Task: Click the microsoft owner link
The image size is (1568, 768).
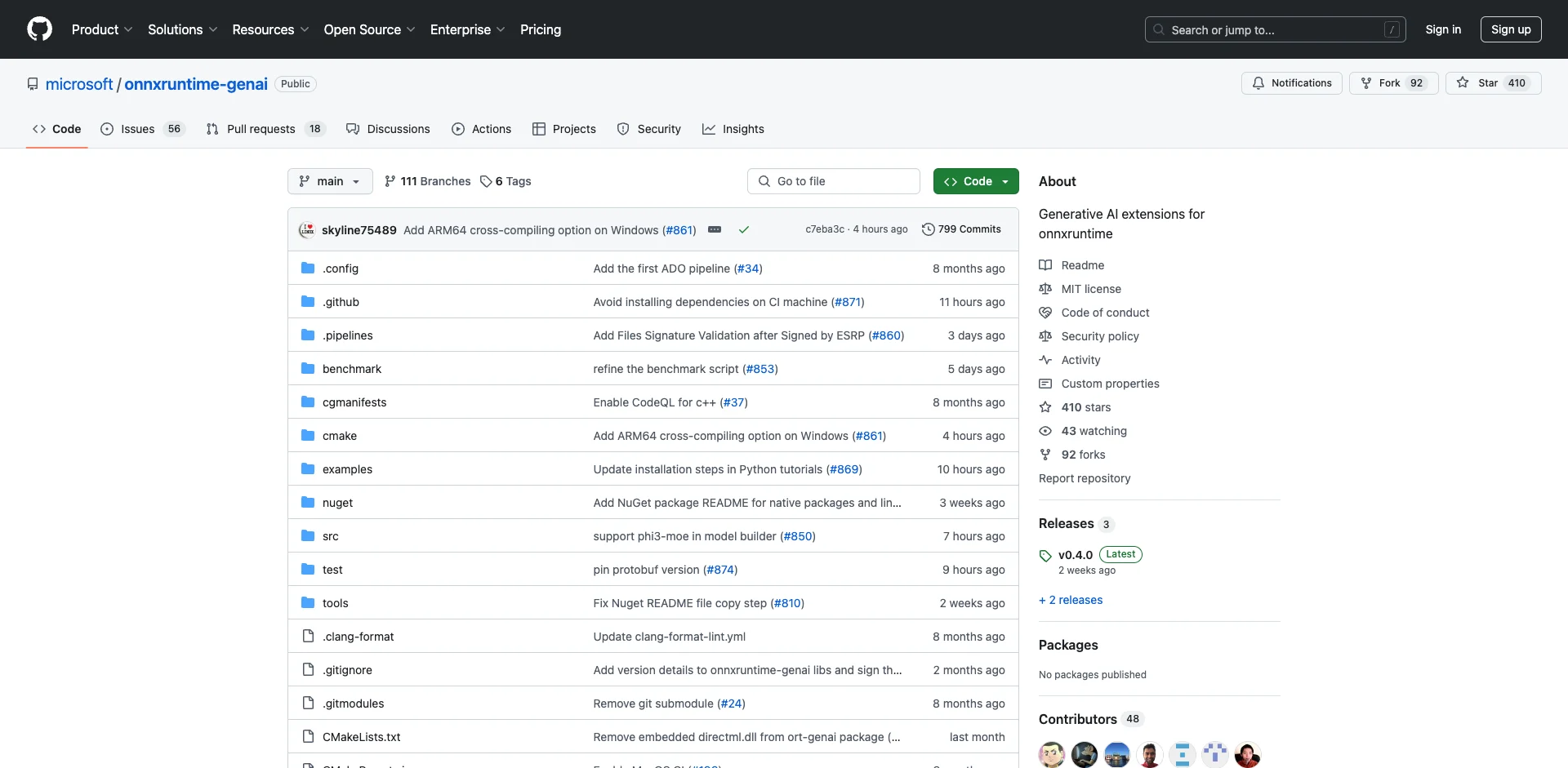Action: pos(79,84)
